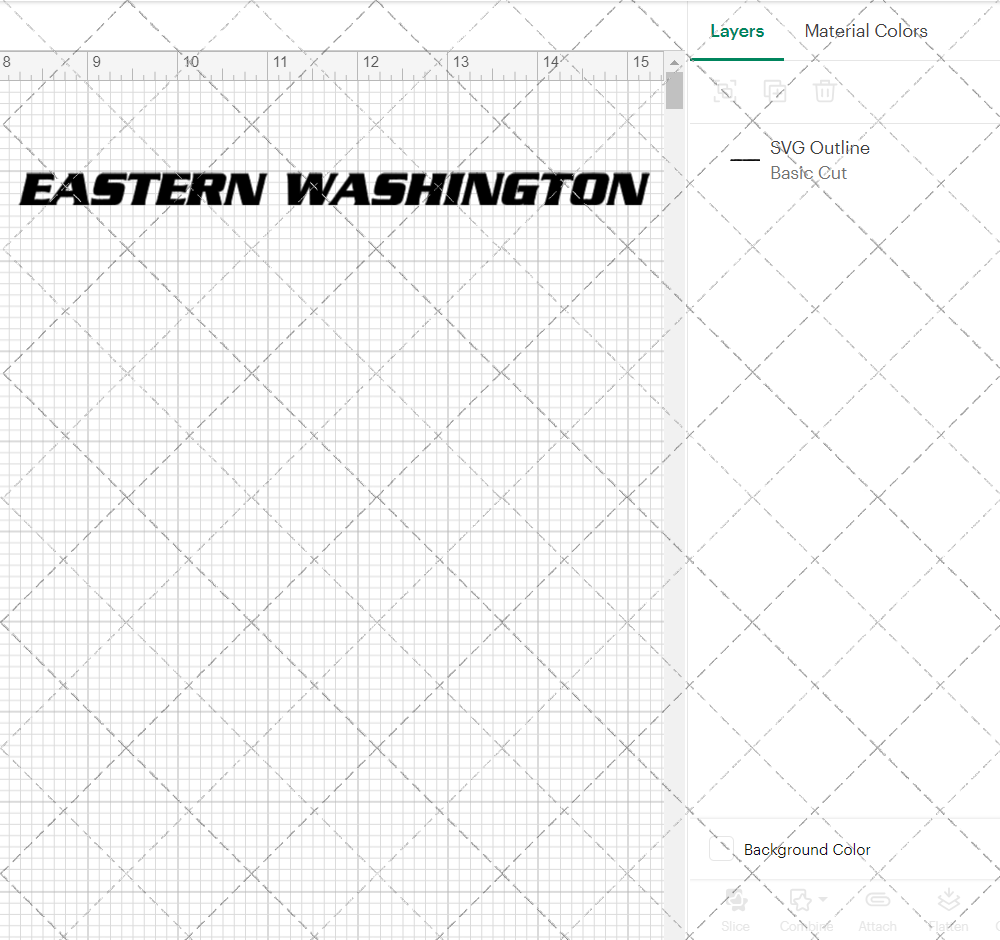This screenshot has width=1000, height=940.
Task: Click the Slice tool
Action: (735, 910)
